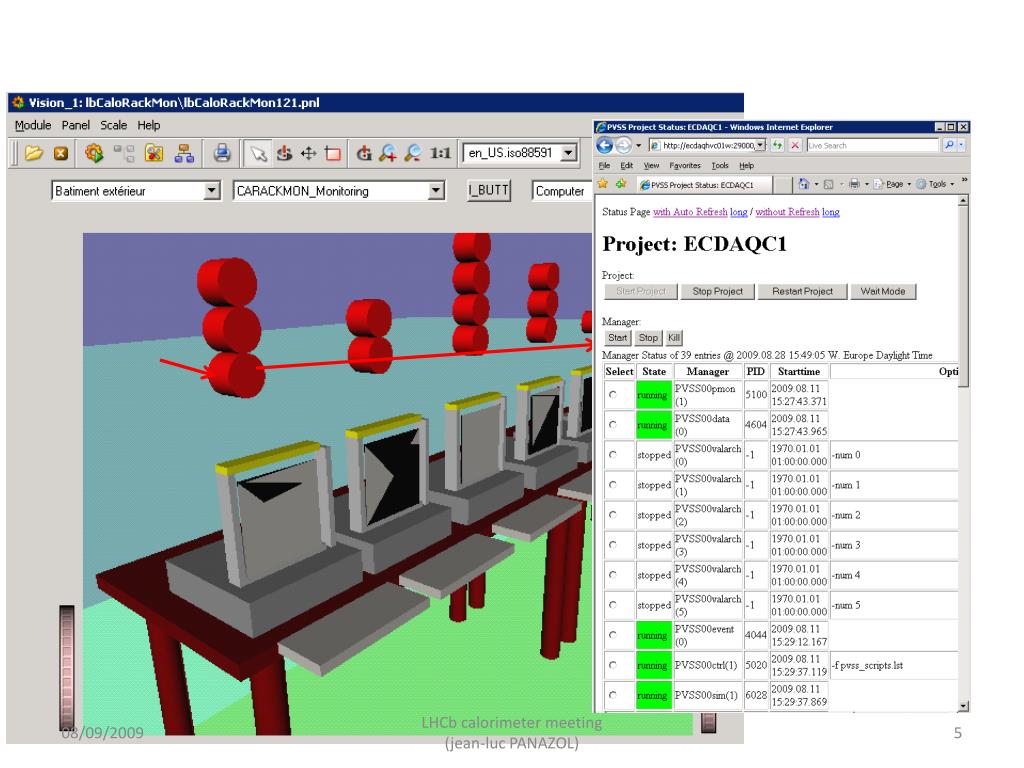Click the Wait Mode button
The height and width of the screenshot is (768, 1024).
[883, 291]
